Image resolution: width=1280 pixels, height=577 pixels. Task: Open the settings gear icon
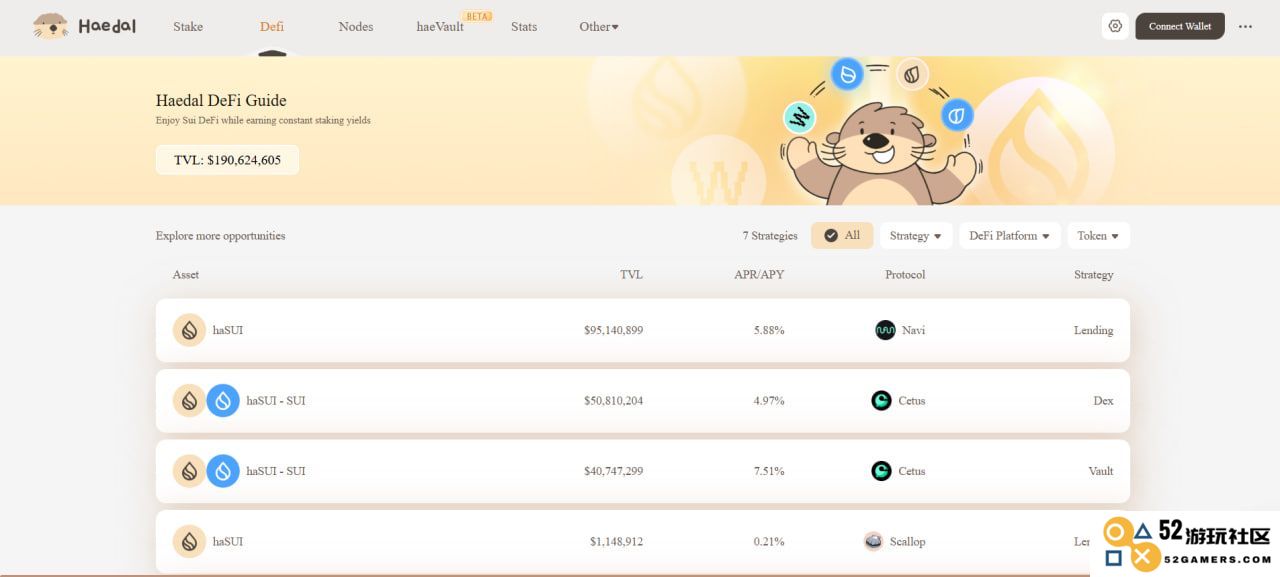coord(1115,26)
